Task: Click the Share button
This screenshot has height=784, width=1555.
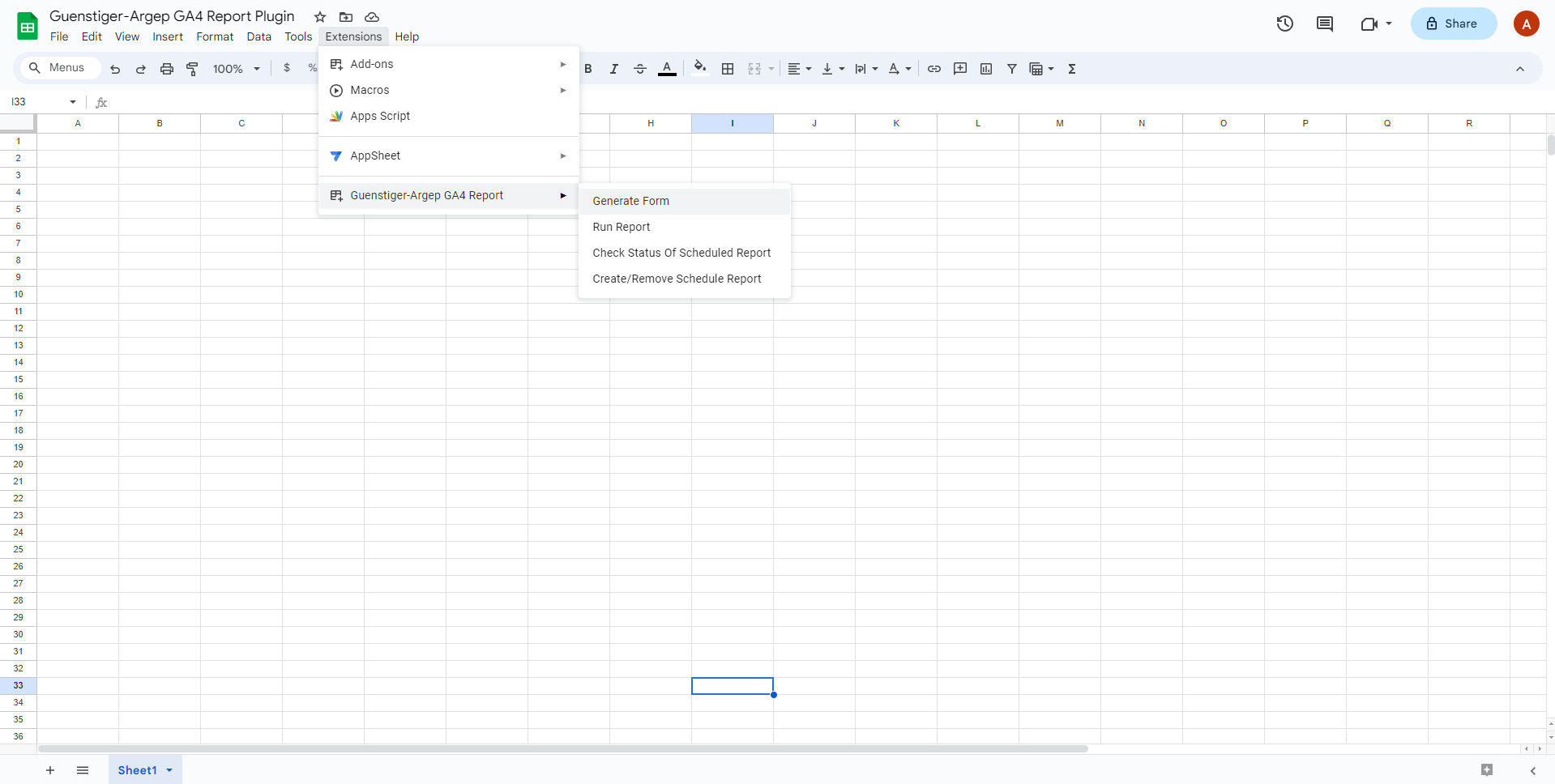Action: (x=1454, y=23)
